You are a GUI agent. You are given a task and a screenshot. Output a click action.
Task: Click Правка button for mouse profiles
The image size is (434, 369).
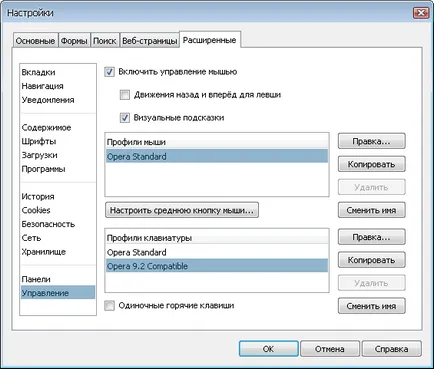click(372, 141)
